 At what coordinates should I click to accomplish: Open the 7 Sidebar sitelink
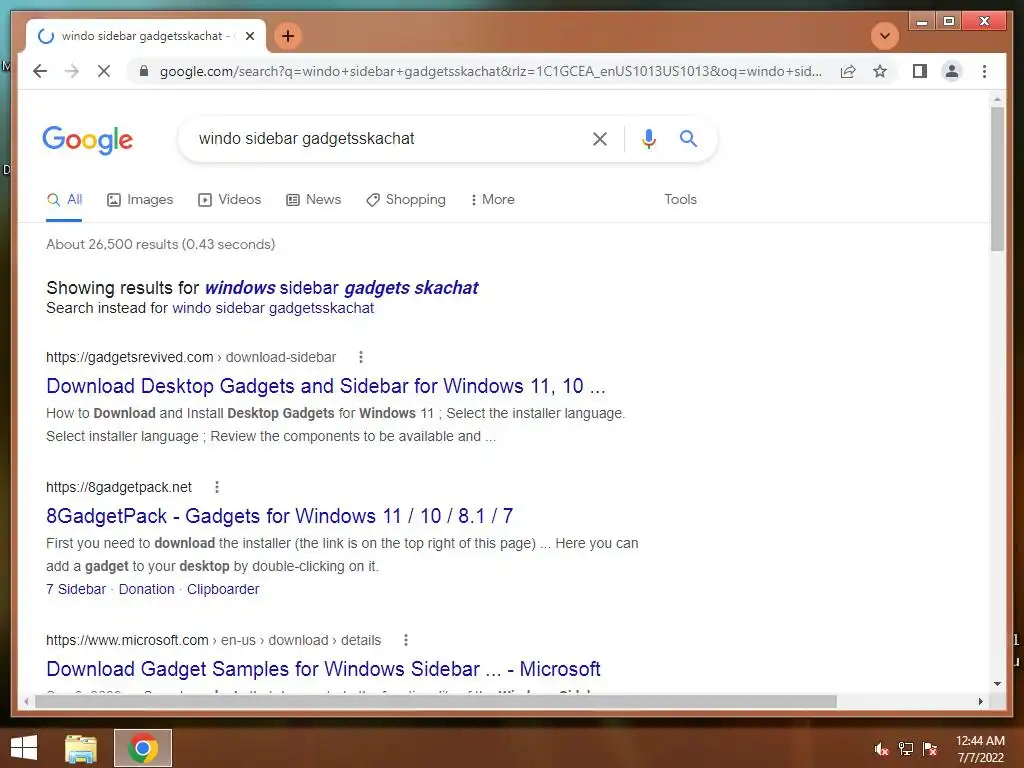[x=76, y=589]
